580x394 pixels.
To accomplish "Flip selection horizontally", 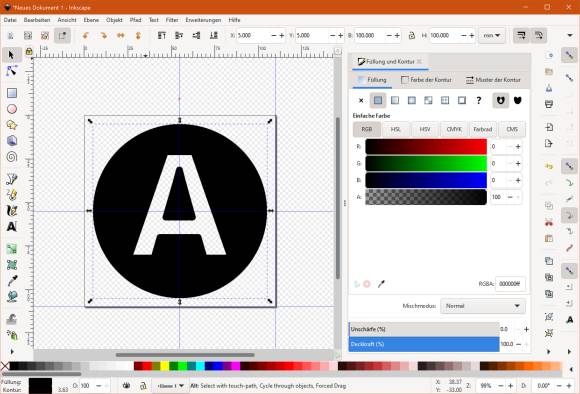I will click(121, 36).
